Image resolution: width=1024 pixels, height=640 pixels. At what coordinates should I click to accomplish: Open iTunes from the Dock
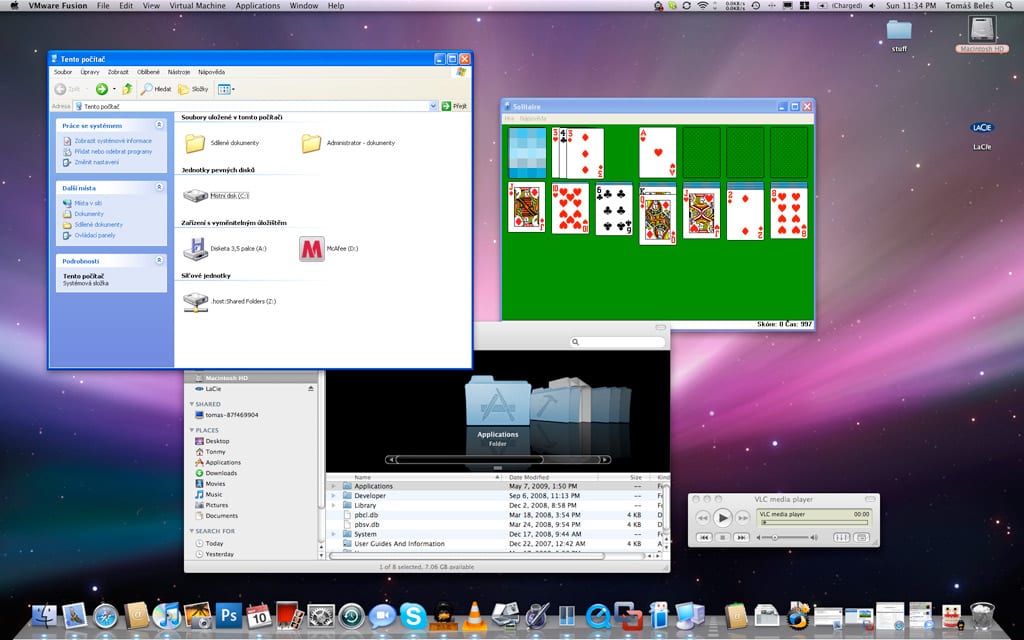(167, 615)
